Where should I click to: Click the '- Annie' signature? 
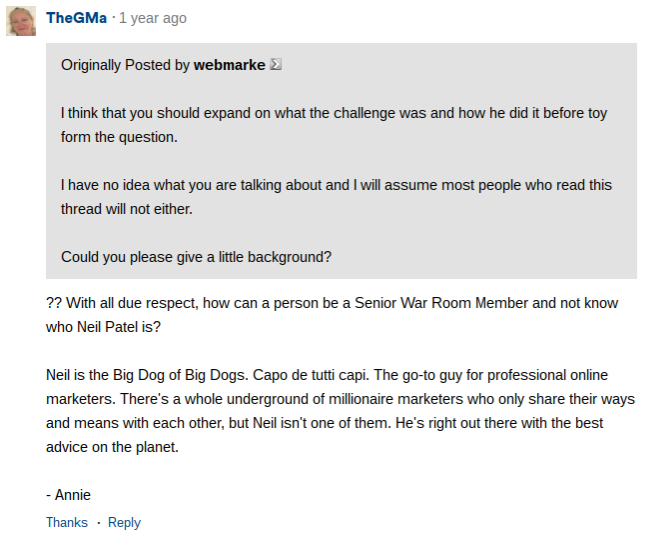(x=68, y=494)
